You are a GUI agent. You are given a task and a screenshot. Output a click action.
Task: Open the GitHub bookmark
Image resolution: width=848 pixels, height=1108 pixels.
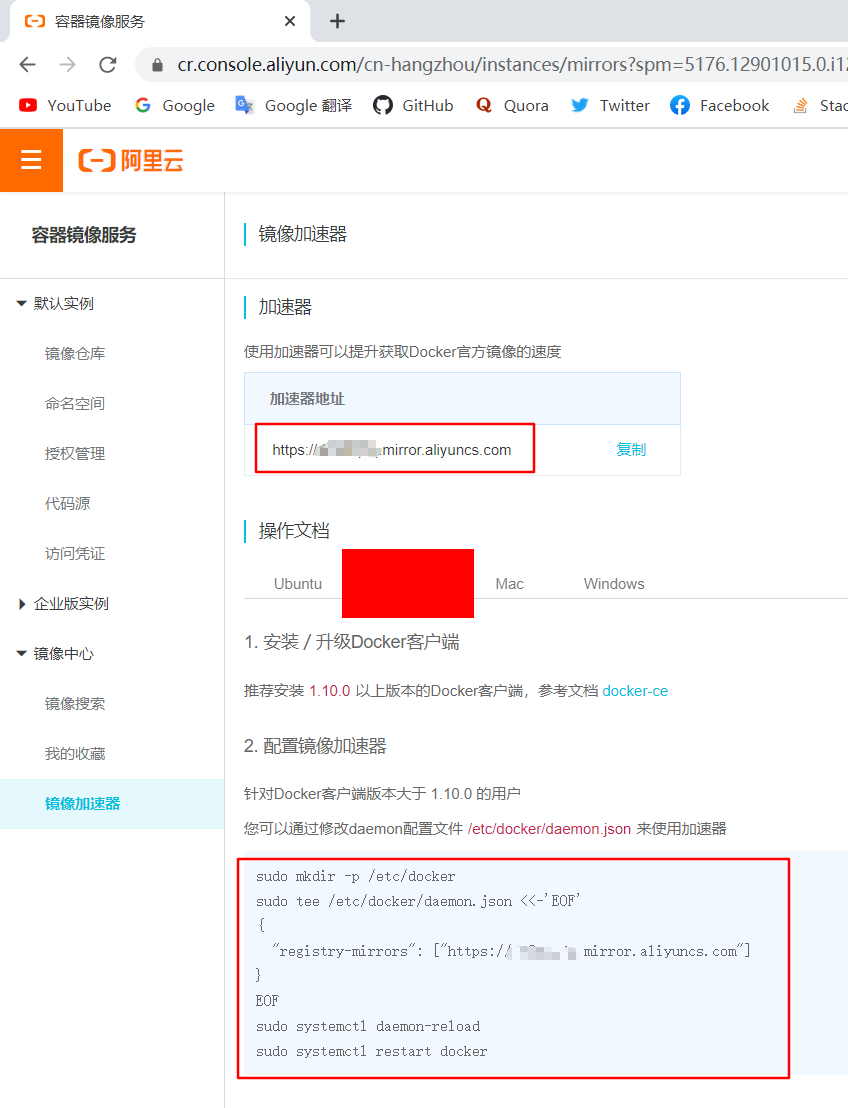point(413,105)
